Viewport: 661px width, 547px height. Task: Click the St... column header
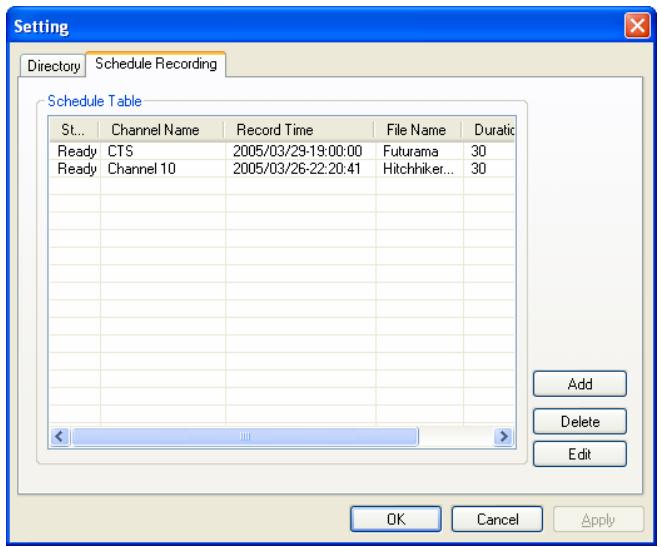pos(74,130)
